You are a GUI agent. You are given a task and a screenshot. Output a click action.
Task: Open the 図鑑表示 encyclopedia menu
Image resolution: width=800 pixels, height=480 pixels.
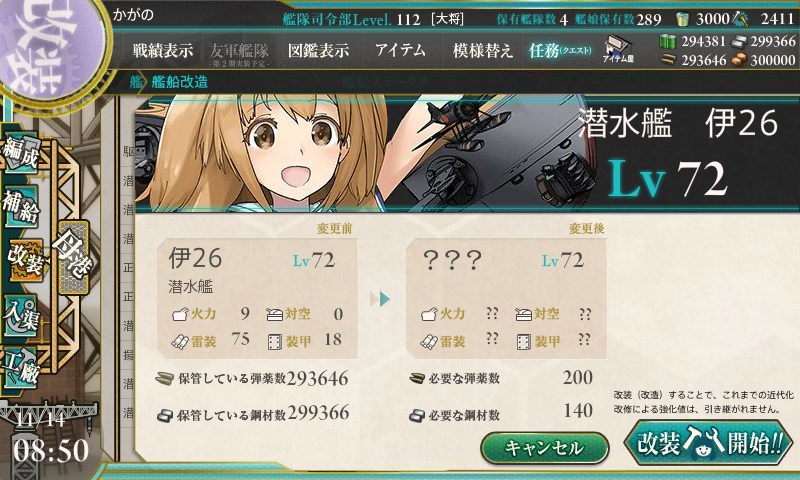point(318,50)
